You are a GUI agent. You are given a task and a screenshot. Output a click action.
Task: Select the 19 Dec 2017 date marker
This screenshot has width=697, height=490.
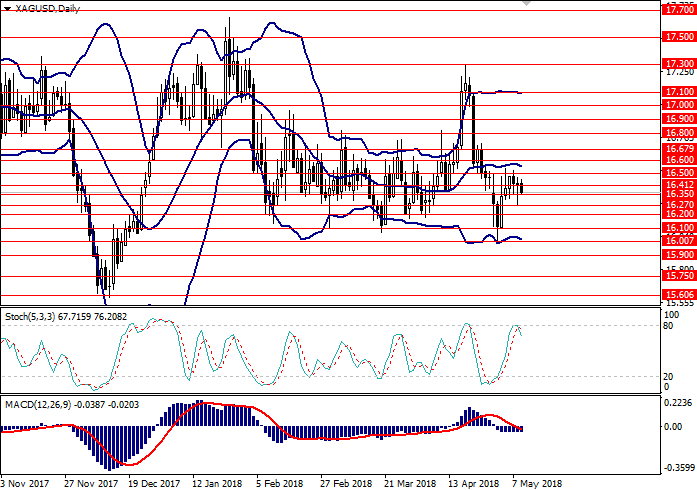point(150,482)
